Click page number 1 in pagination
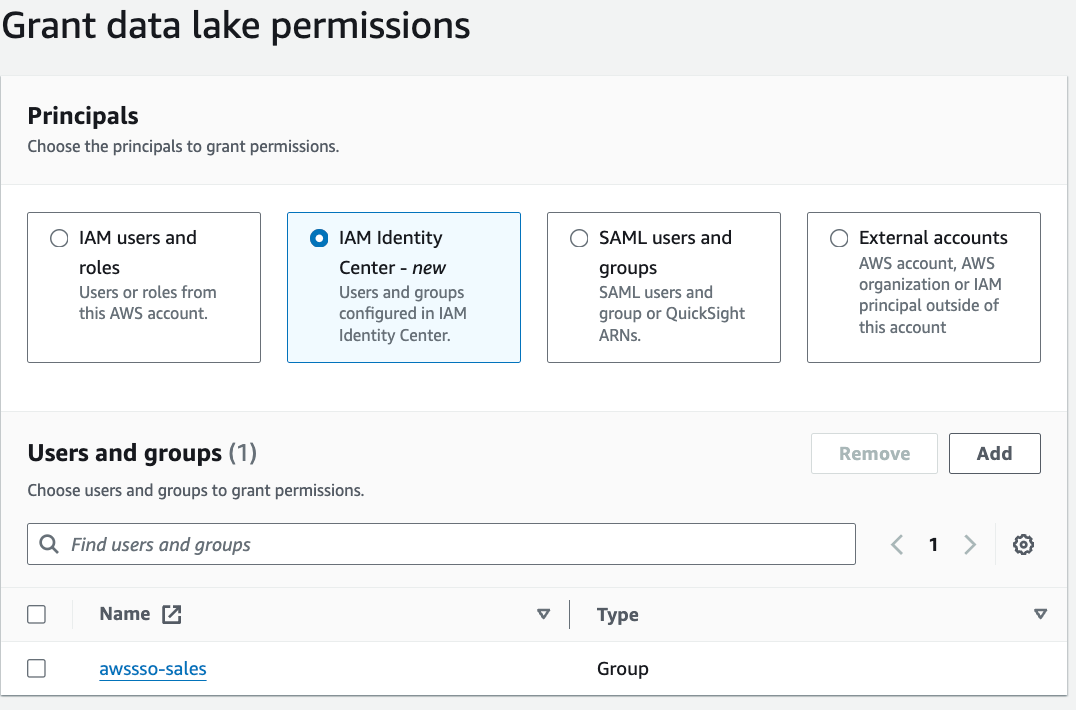 tap(933, 545)
